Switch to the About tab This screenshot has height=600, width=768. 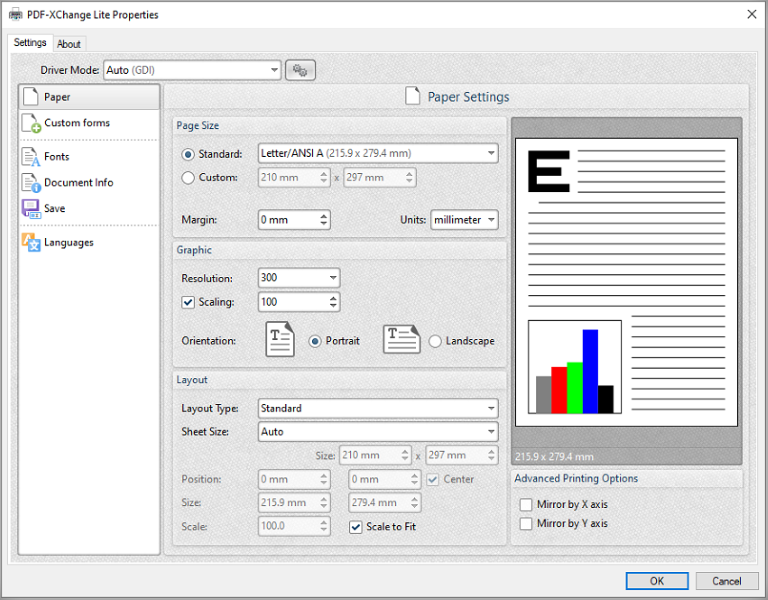tap(69, 44)
